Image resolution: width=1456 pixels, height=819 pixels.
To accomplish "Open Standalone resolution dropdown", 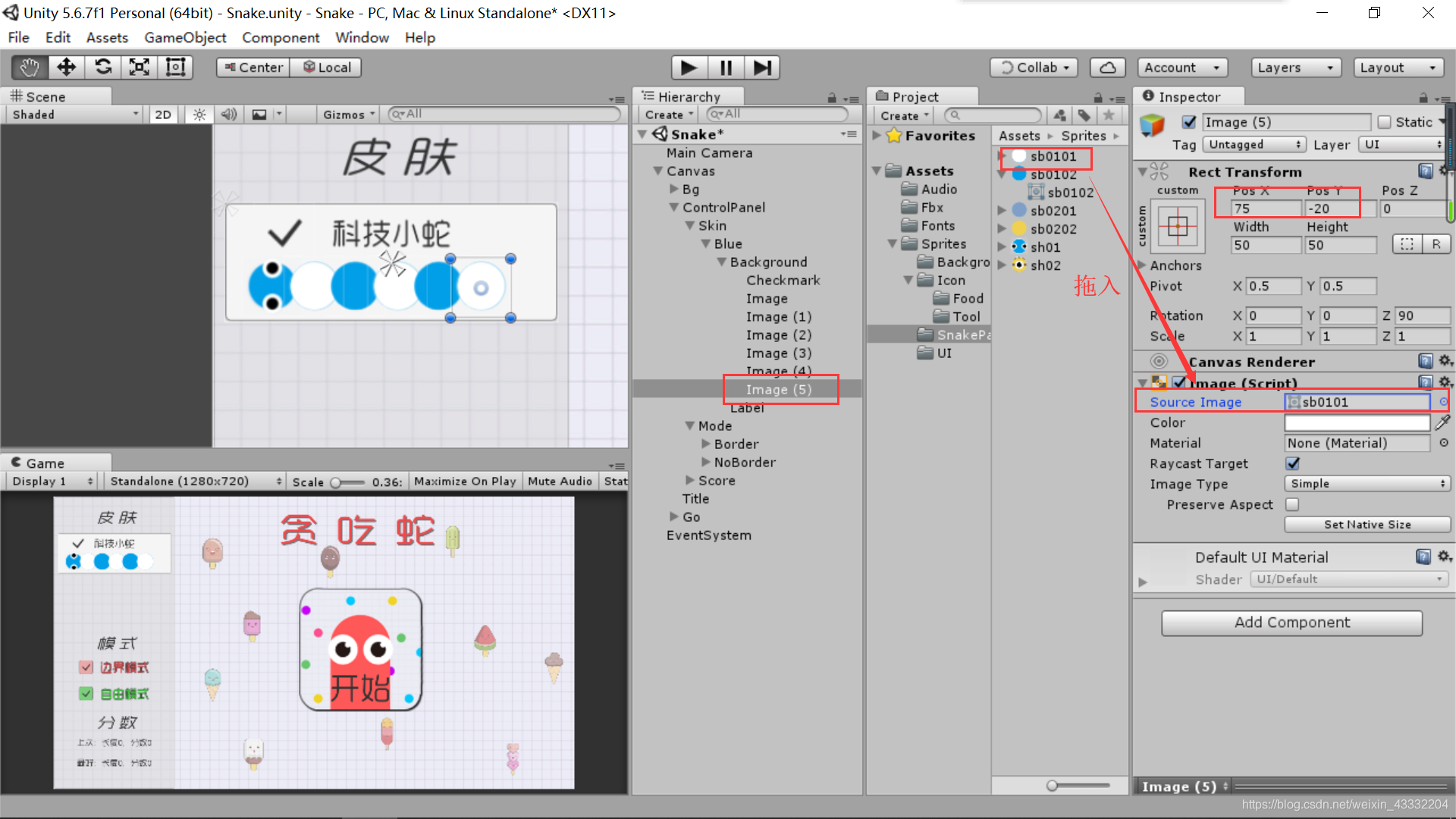I will tap(196, 481).
